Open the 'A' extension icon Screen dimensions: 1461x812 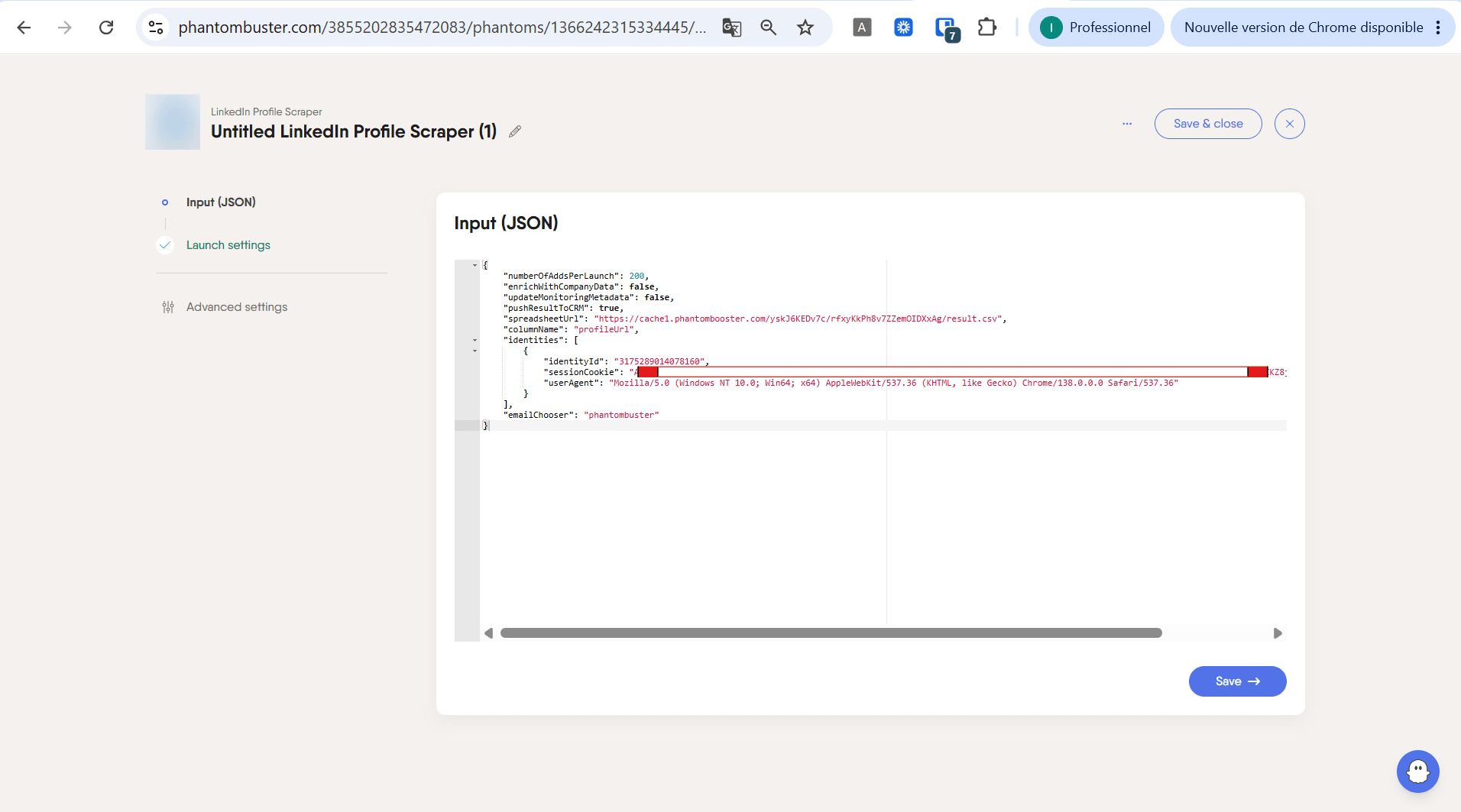coord(862,27)
